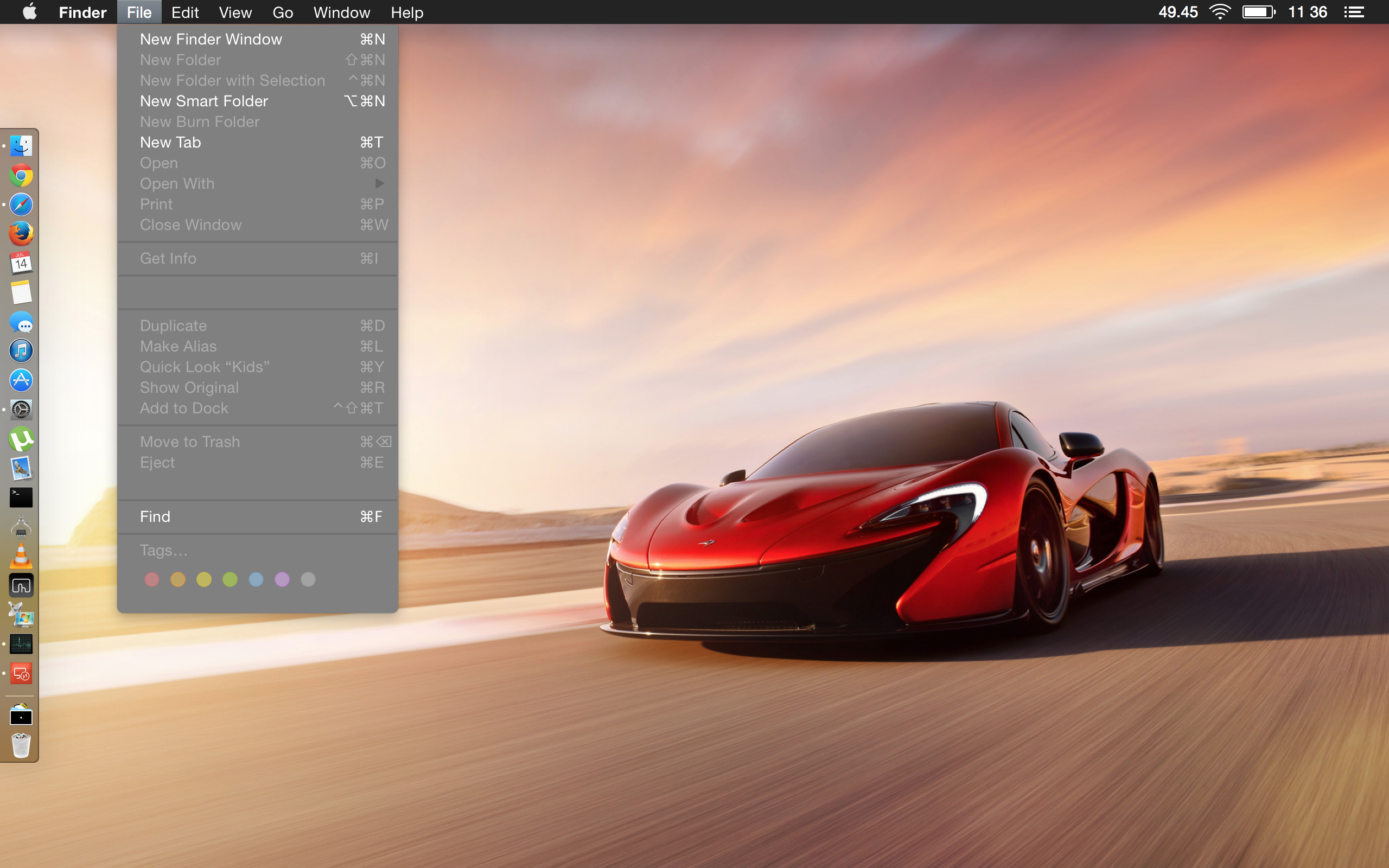Open the Edit menu
Image resolution: width=1389 pixels, height=868 pixels.
[x=185, y=12]
